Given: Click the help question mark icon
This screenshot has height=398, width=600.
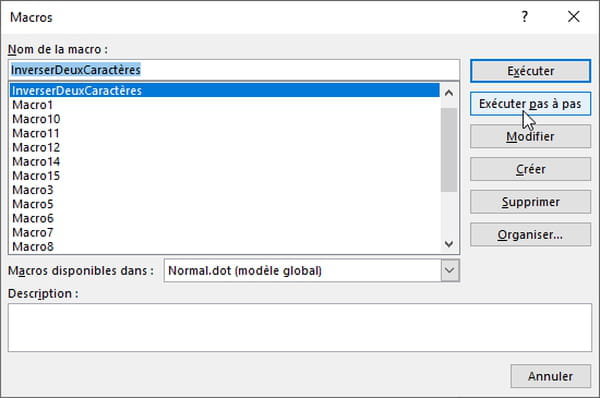Looking at the screenshot, I should point(525,17).
